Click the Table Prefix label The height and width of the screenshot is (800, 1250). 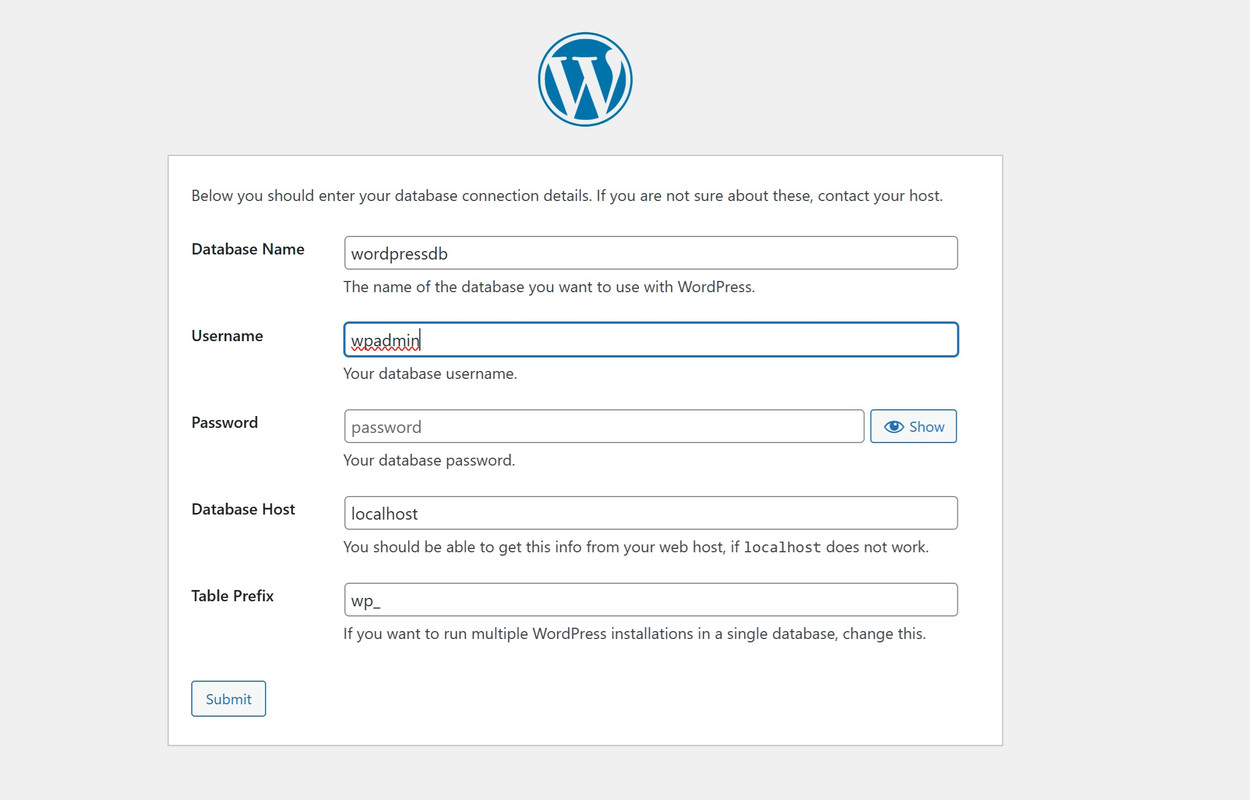click(232, 596)
